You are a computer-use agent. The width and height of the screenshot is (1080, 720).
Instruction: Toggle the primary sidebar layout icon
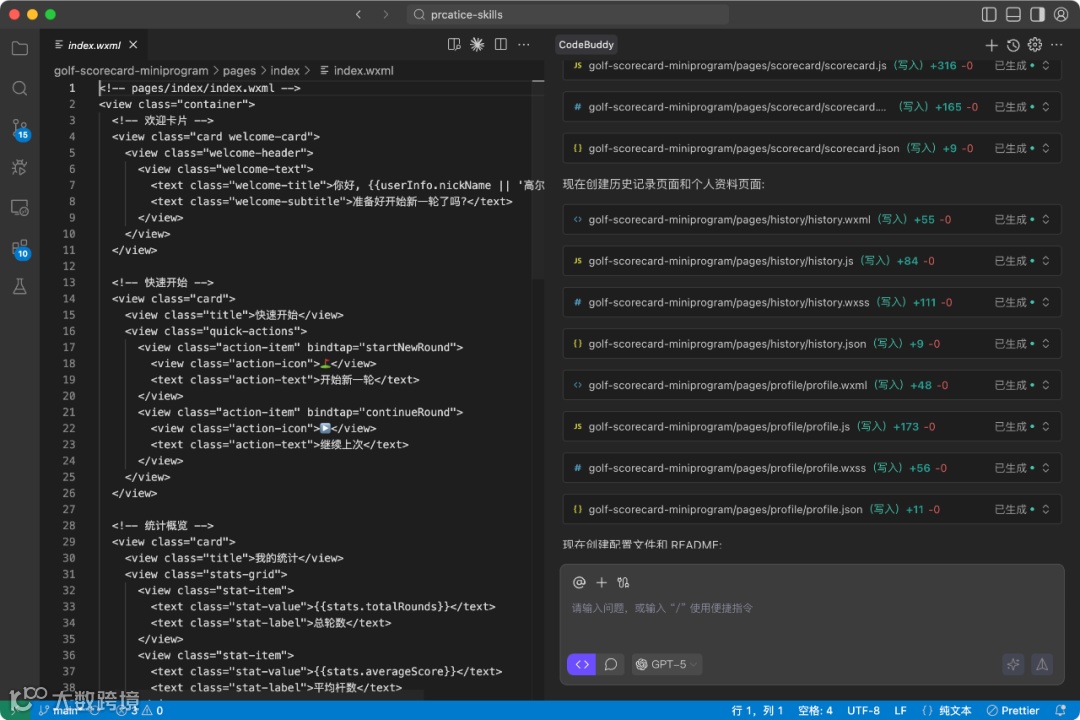[989, 14]
